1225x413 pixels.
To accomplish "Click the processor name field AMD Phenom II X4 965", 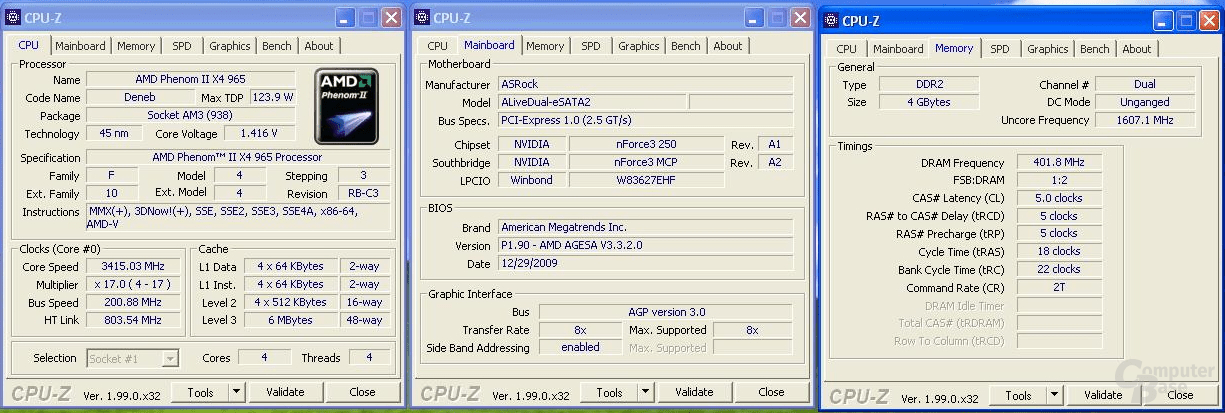I will tap(193, 79).
